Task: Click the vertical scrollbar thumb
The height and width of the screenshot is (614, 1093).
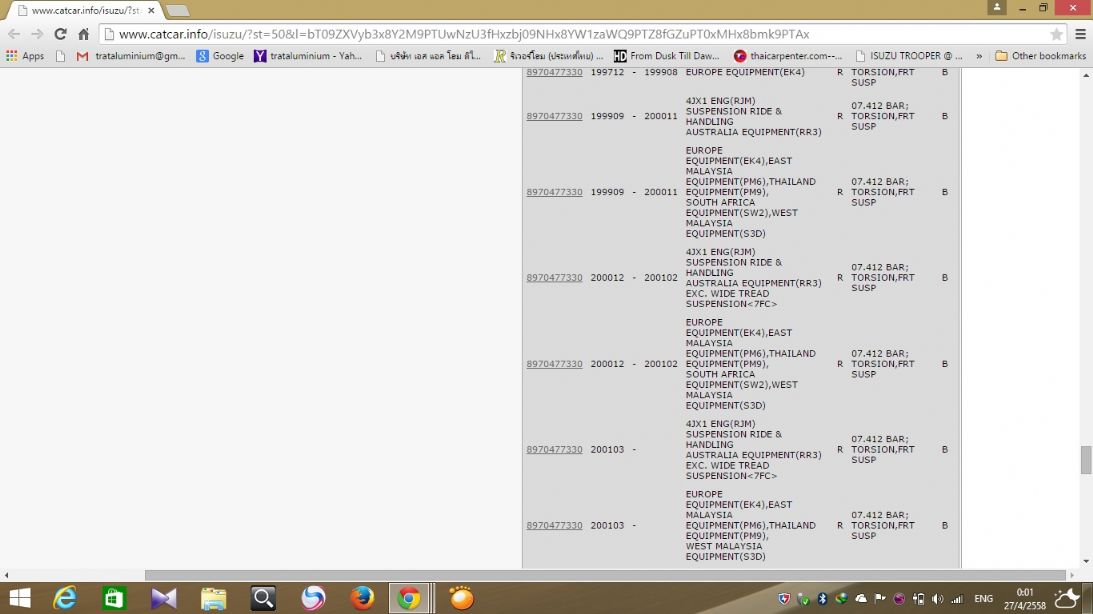Action: point(1086,460)
